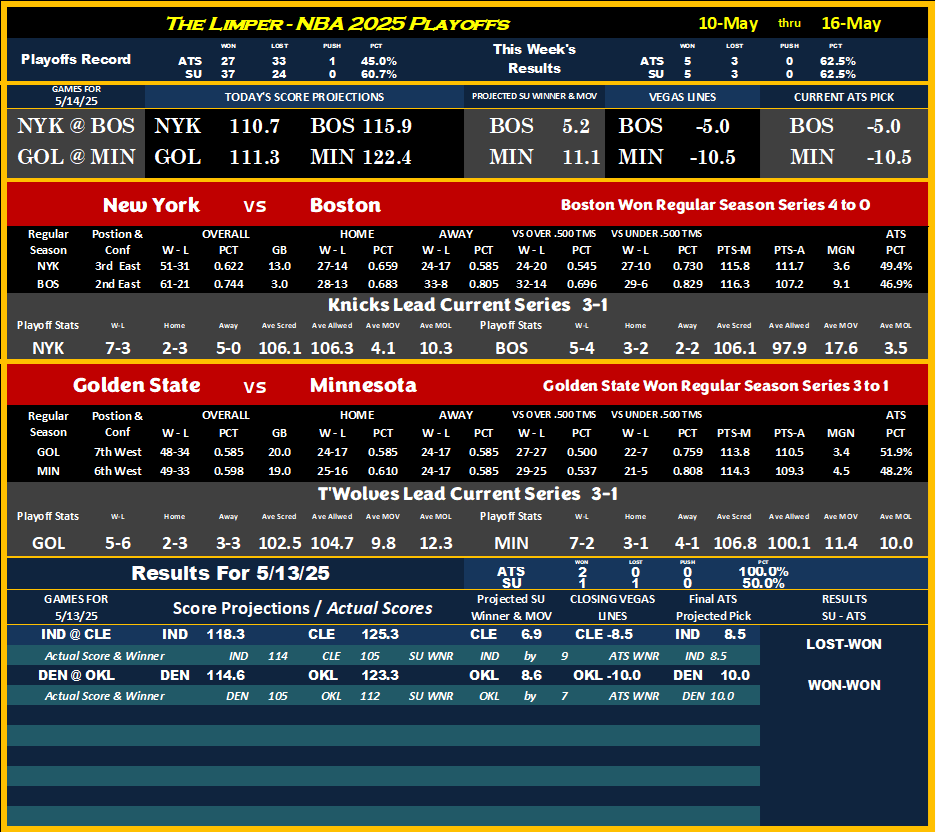Click the GOL playoff record '5-6'

(x=118, y=543)
